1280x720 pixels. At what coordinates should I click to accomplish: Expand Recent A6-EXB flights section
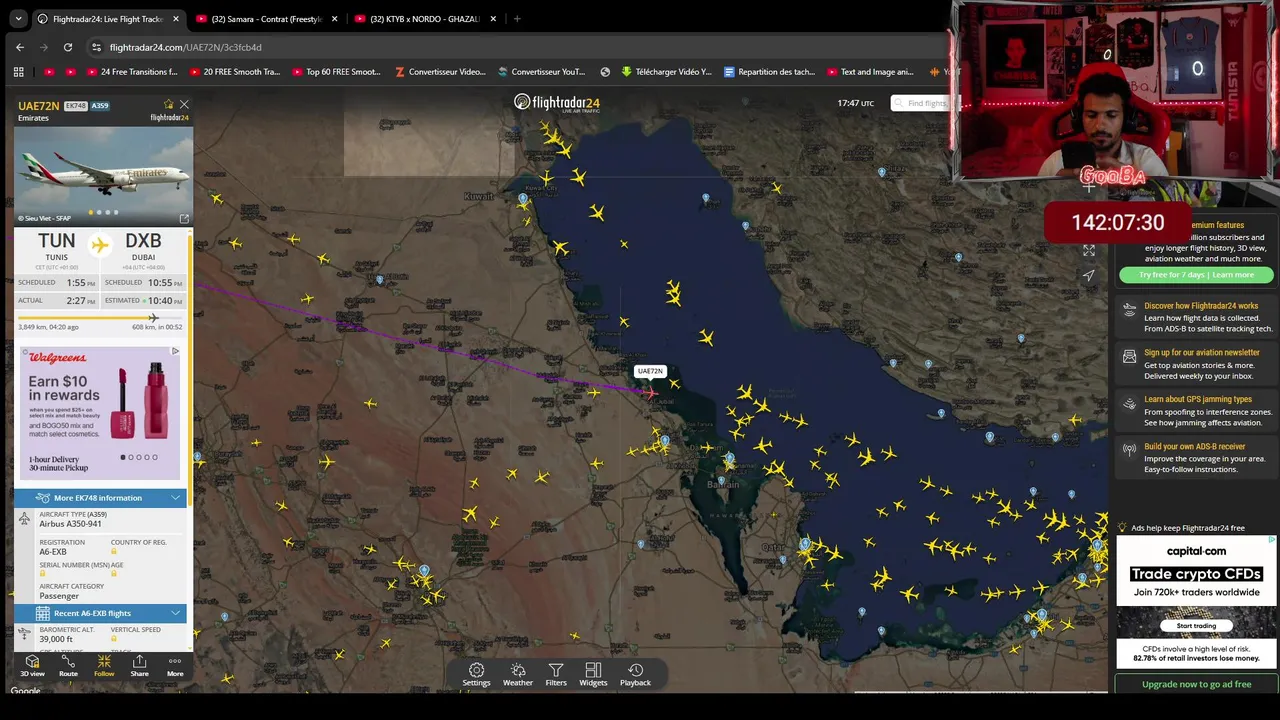[100, 613]
